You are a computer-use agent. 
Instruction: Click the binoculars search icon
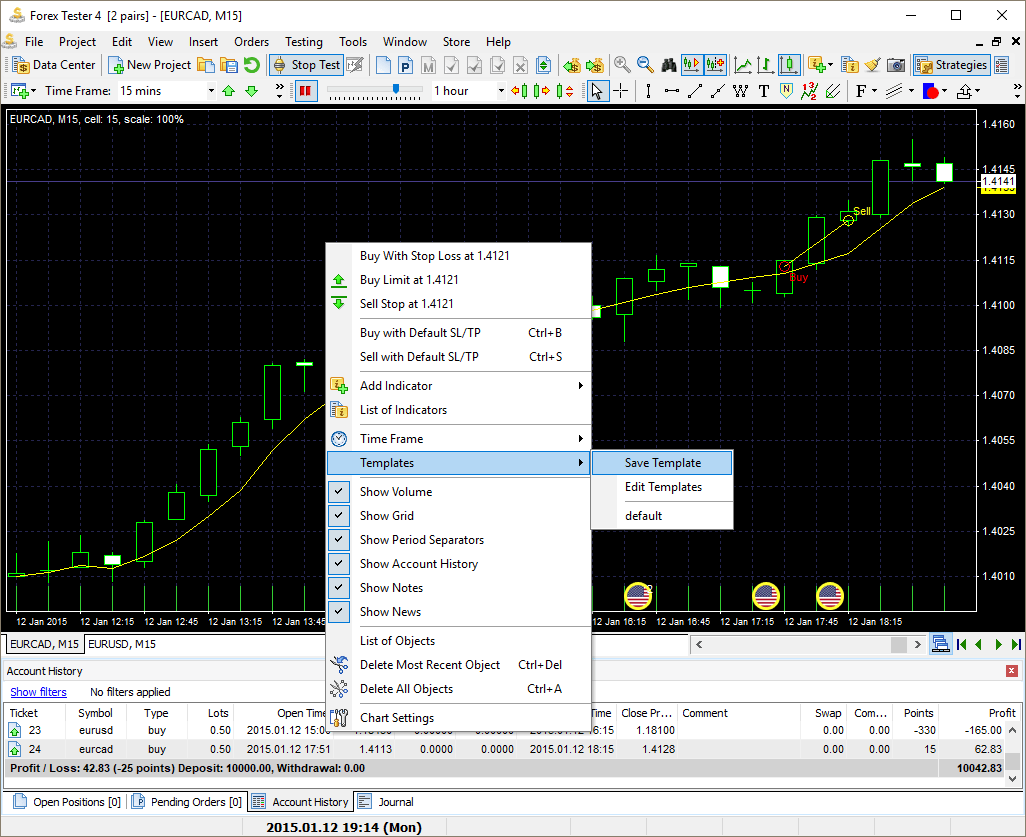click(x=669, y=65)
